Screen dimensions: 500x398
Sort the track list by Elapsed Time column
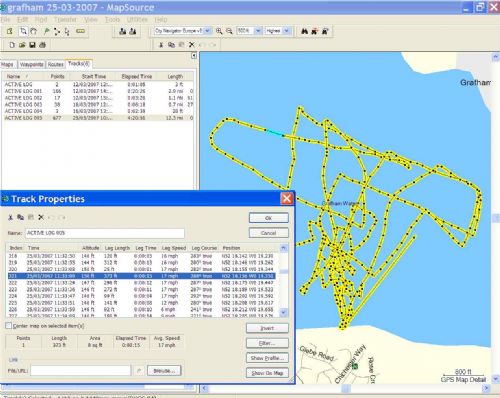137,76
